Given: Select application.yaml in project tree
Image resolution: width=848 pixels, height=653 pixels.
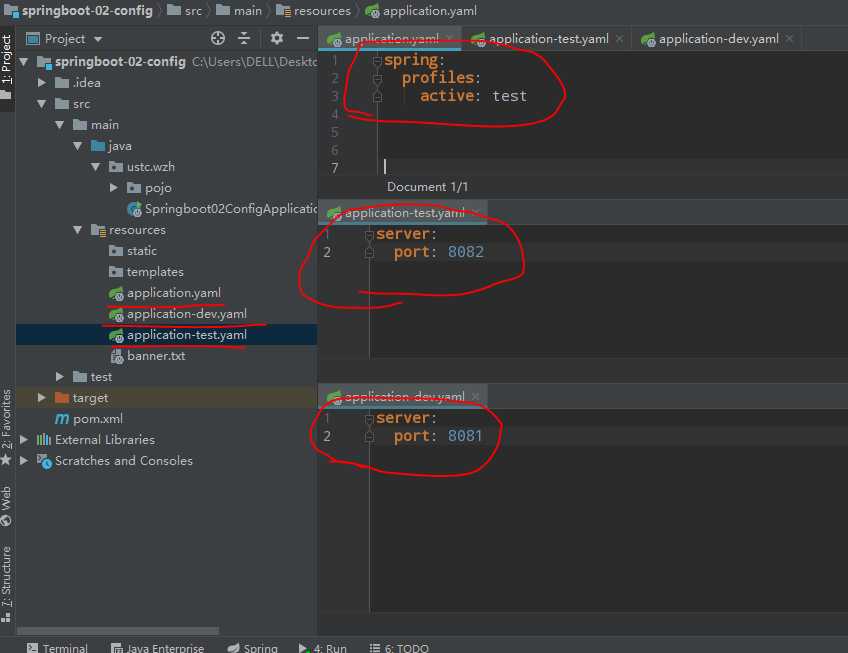Looking at the screenshot, I should coord(174,293).
